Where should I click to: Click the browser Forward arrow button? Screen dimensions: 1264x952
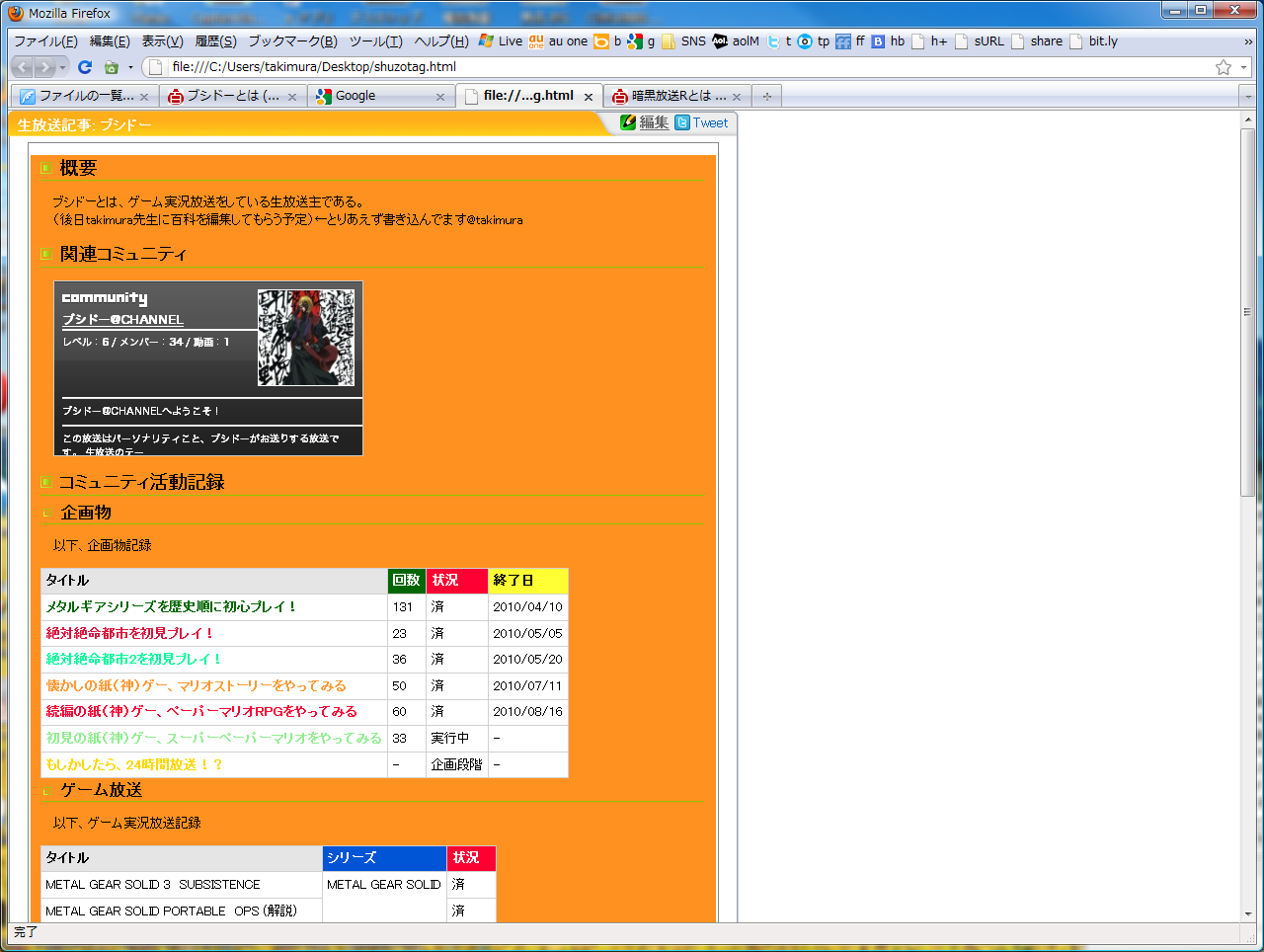click(44, 67)
